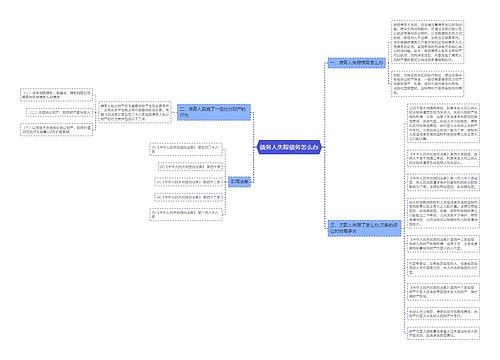Select leaf note beginning with (一)
This screenshot has width=500, height=360.
(57, 95)
